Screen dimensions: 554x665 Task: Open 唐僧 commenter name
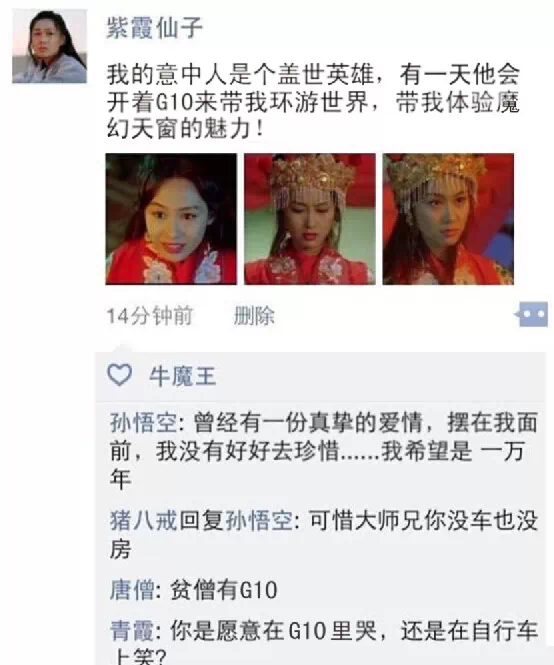[132, 590]
